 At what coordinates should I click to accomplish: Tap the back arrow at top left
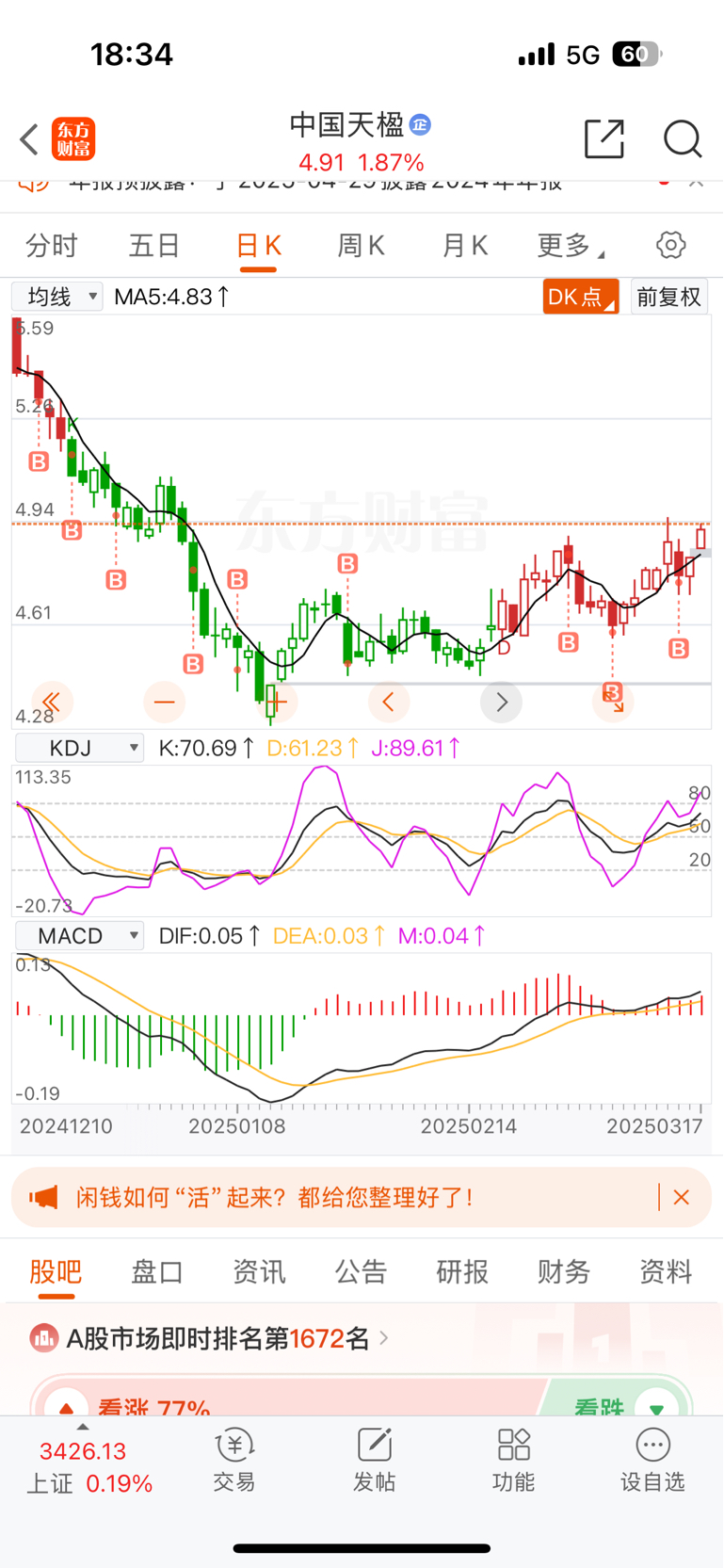point(29,139)
